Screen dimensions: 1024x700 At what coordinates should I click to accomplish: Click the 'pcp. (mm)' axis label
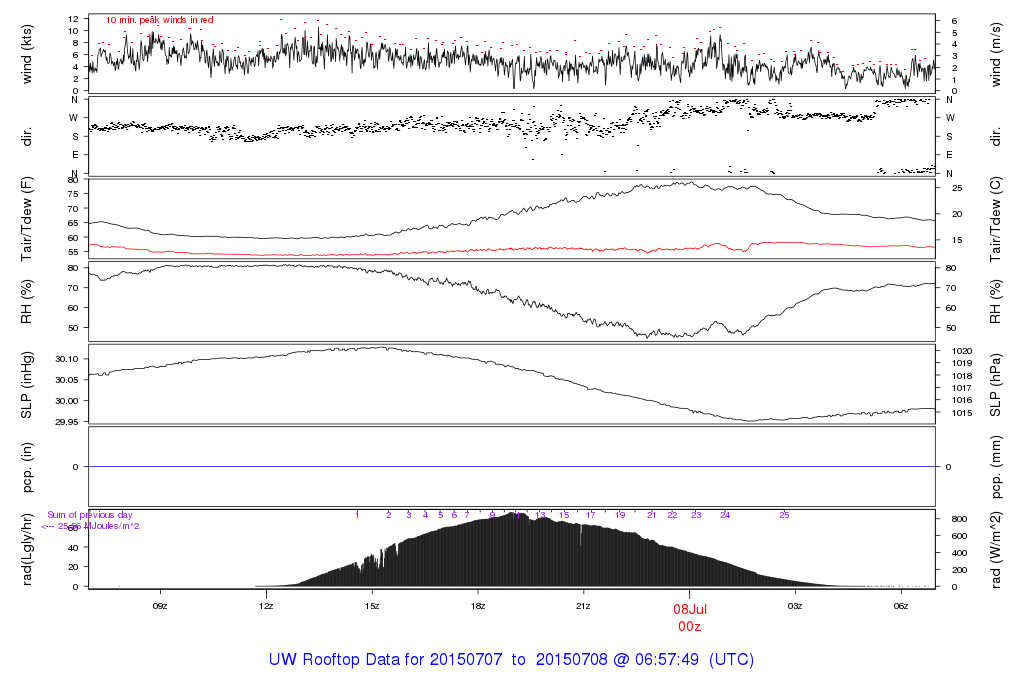pyautogui.click(x=995, y=467)
